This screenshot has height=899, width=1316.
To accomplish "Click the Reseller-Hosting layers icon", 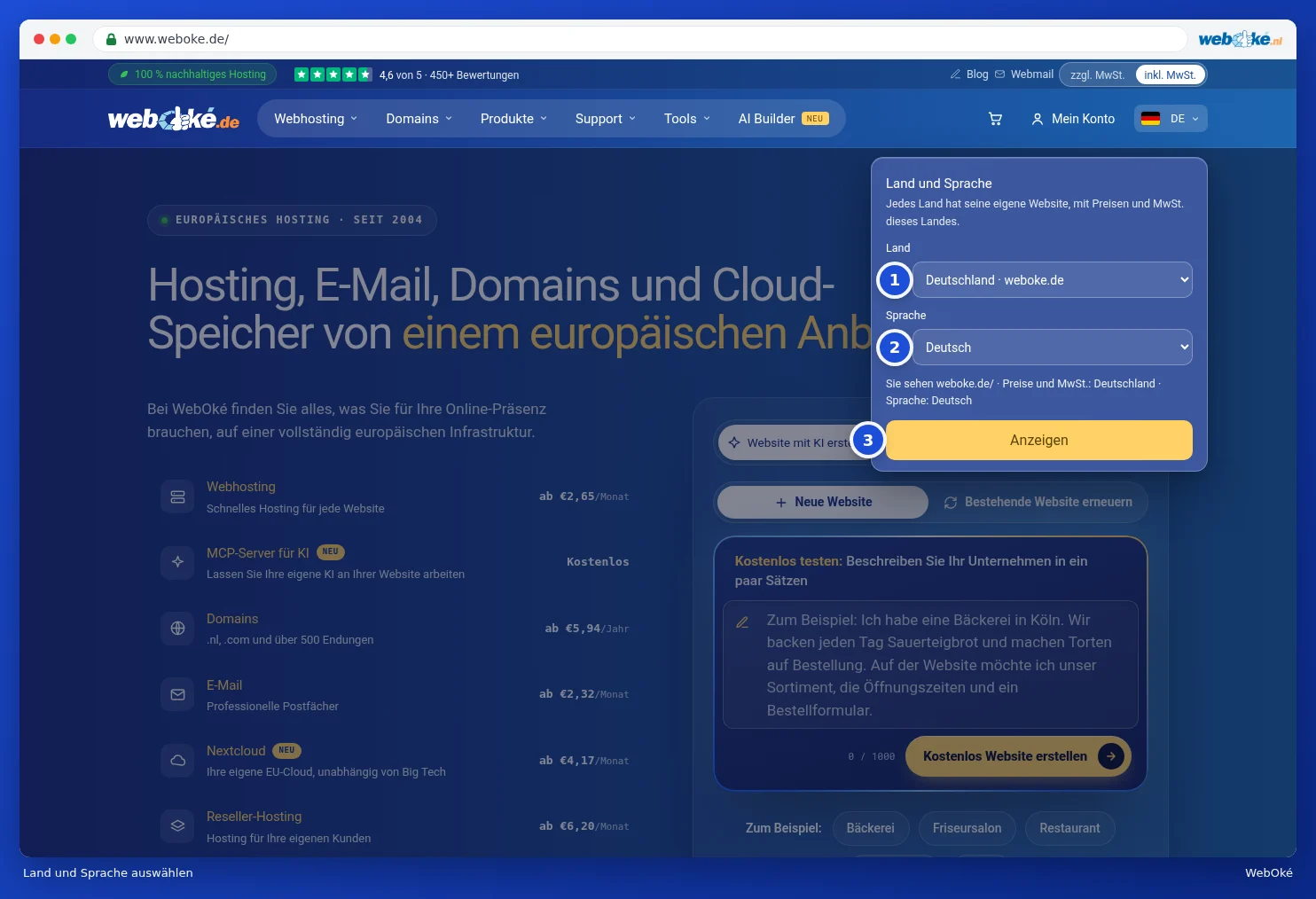I will 177,826.
